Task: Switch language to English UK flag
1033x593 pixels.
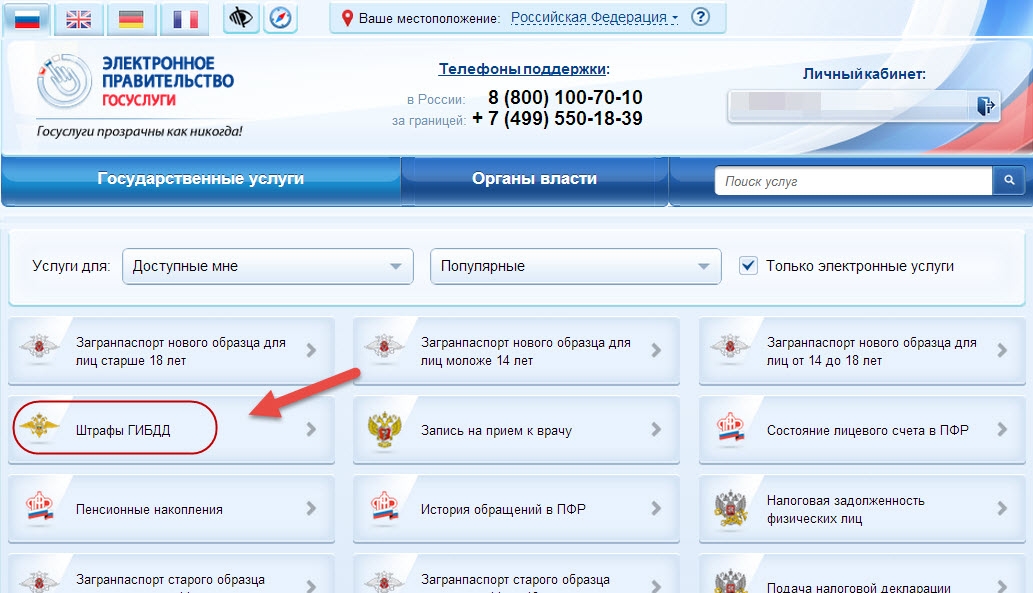Action: [78, 19]
